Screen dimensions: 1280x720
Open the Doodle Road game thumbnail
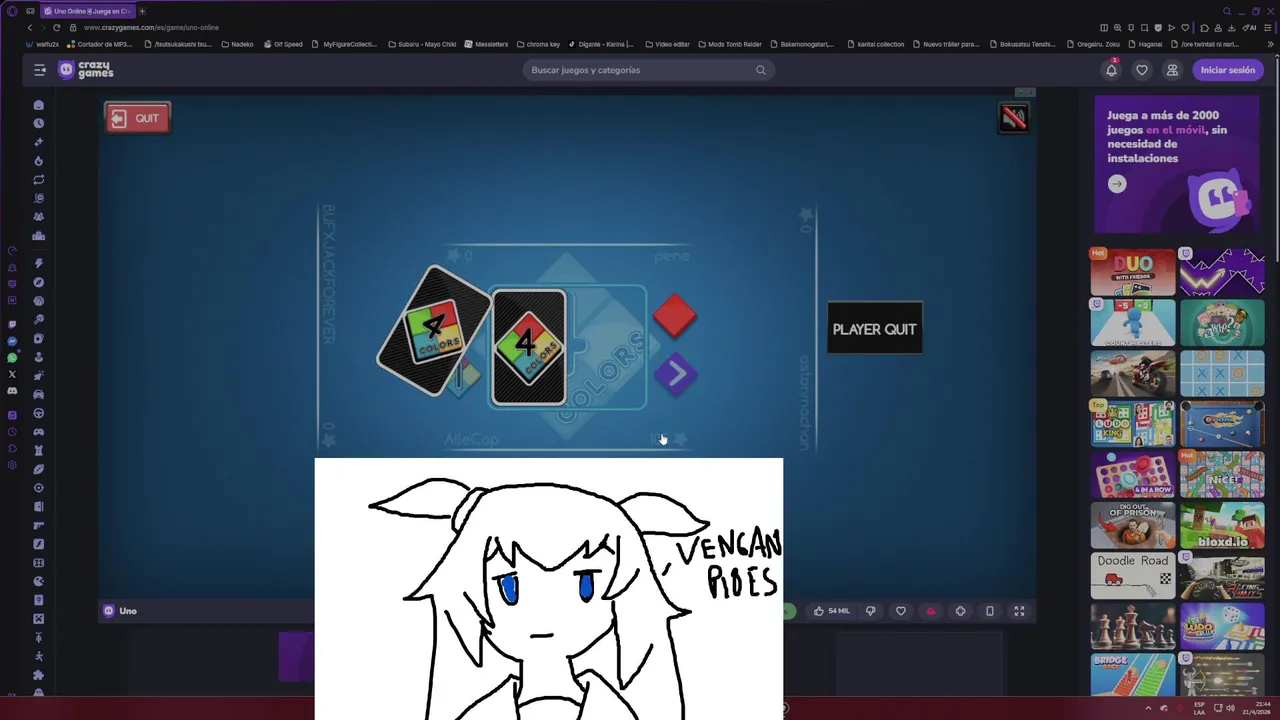pos(1133,575)
